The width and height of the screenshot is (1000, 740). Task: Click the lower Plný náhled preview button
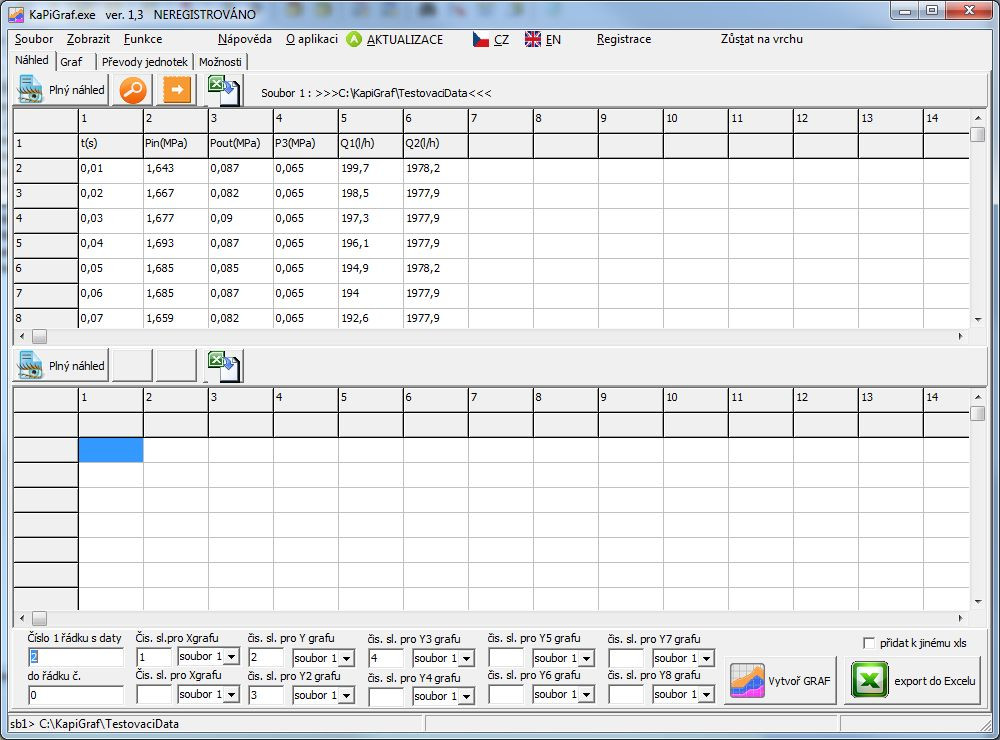[61, 366]
